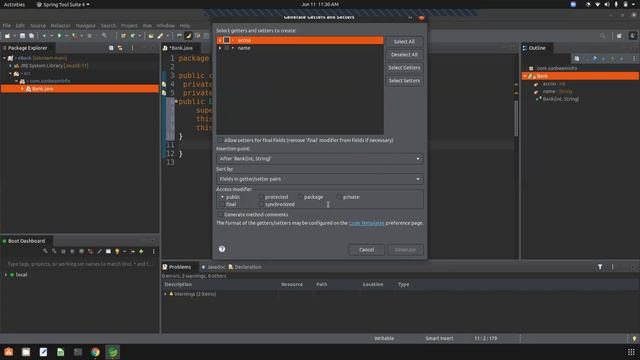Image resolution: width=640 pixels, height=360 pixels.
Task: Expand the local node in Boot Dashboard
Action: (6, 275)
